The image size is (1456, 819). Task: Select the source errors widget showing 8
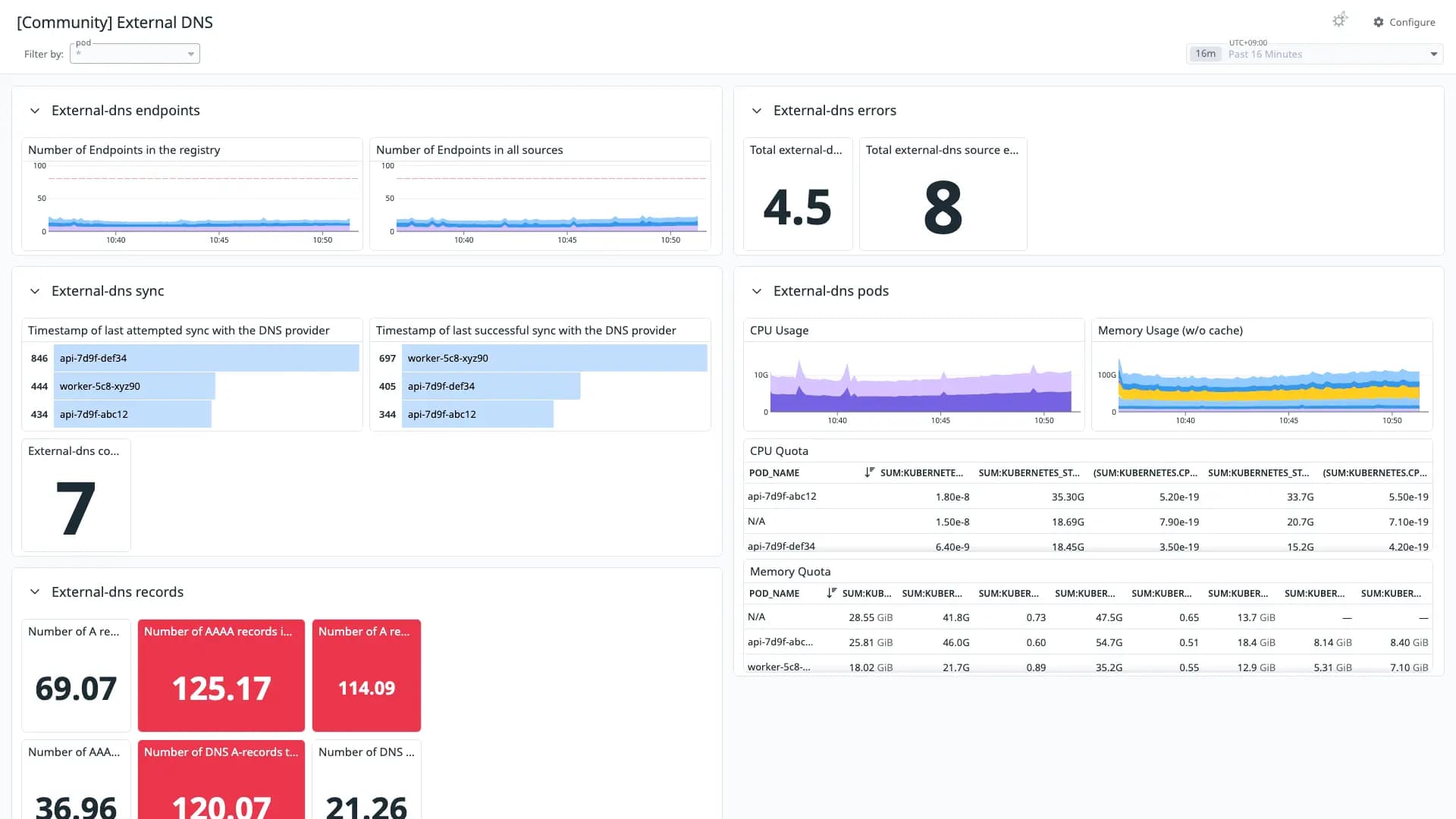943,194
